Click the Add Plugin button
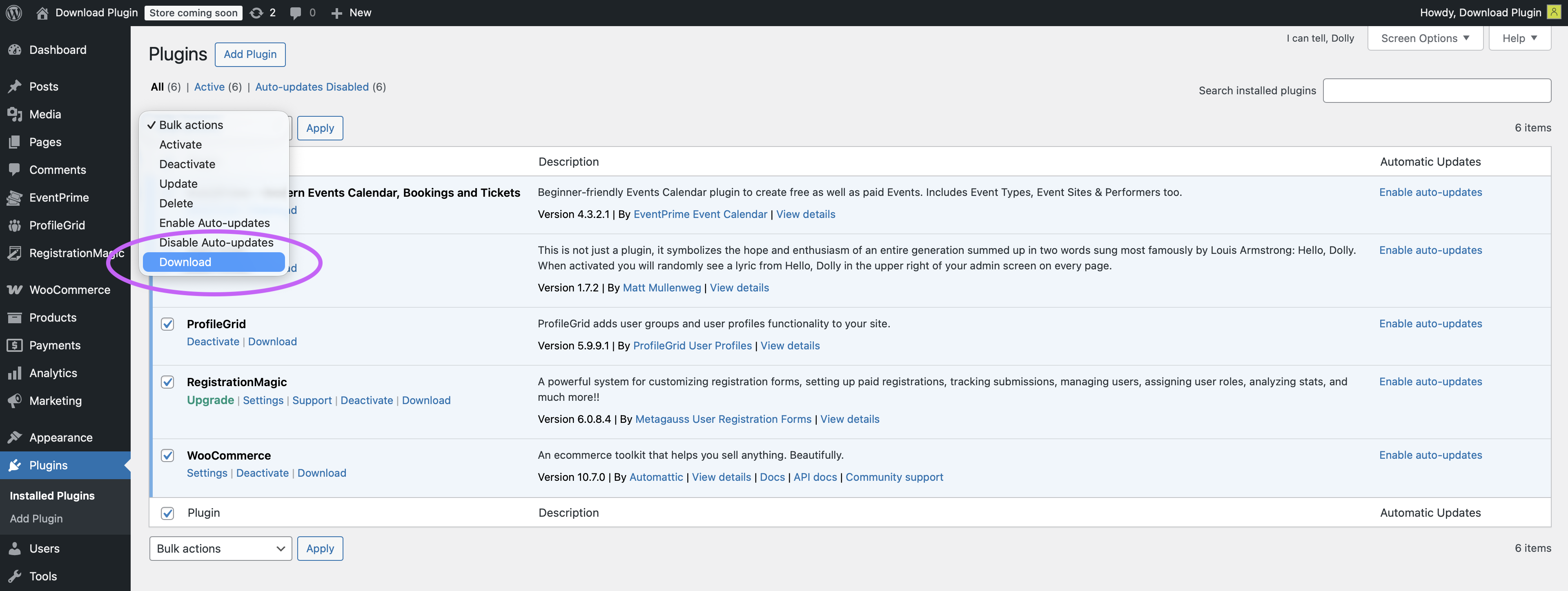 [249, 54]
